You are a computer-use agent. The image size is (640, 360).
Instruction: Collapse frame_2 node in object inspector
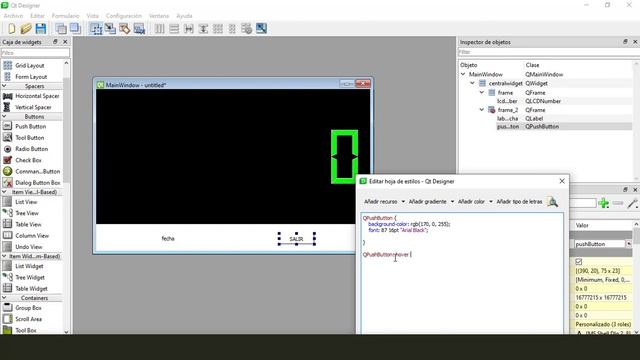point(482,110)
